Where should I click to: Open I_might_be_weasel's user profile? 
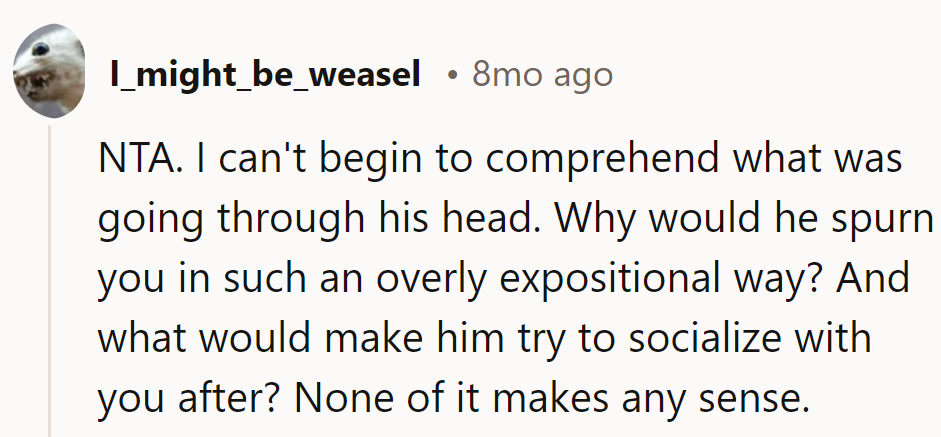pyautogui.click(x=264, y=74)
